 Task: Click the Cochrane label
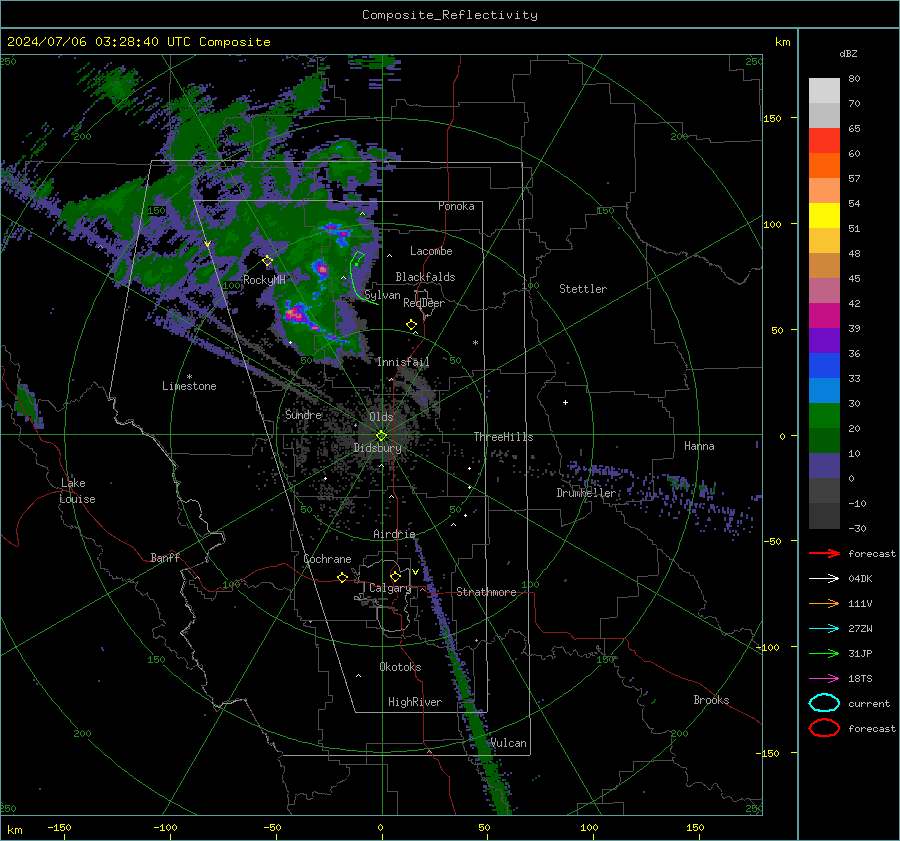point(327,559)
